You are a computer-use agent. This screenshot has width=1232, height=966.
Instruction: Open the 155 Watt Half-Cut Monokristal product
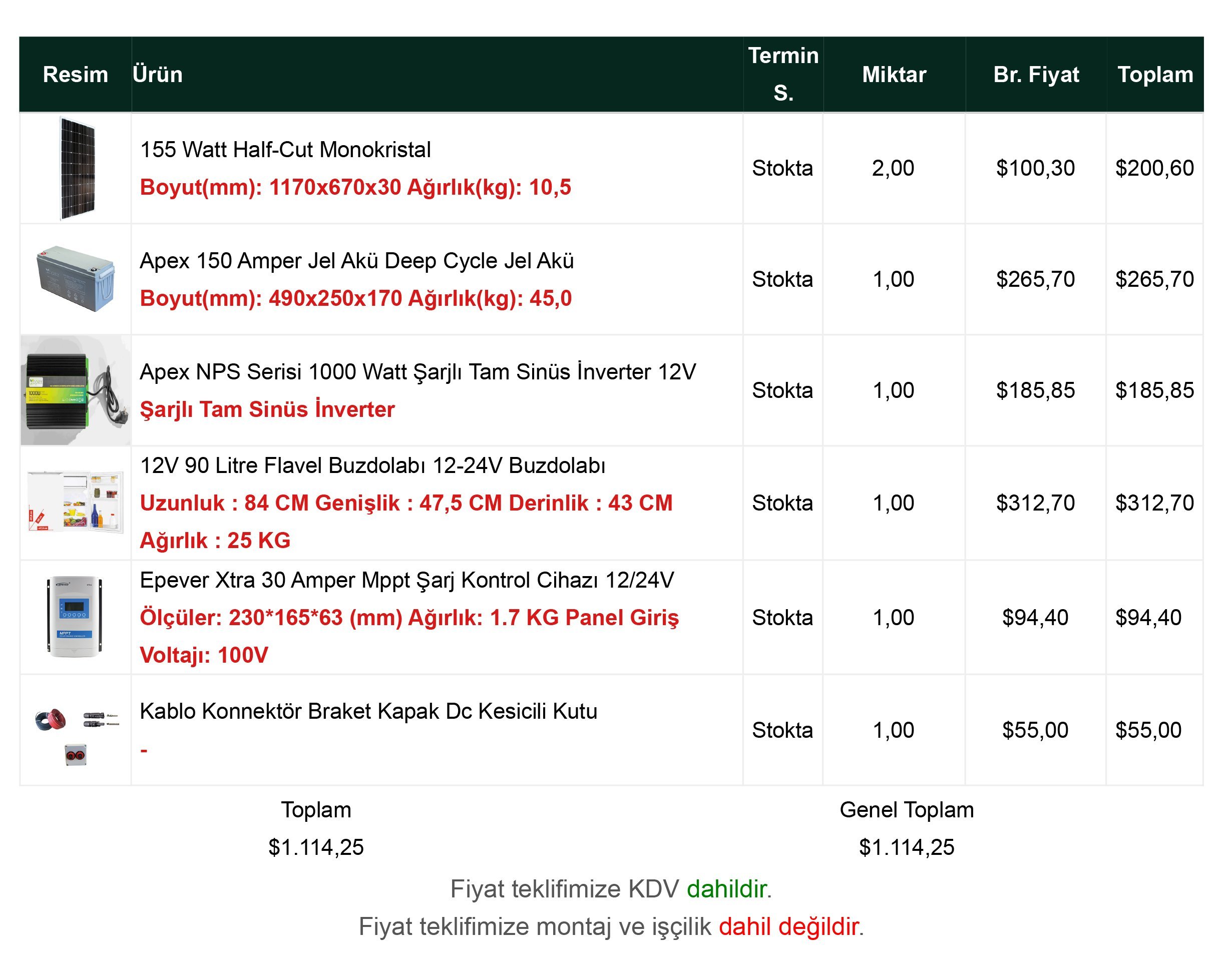tap(285, 150)
